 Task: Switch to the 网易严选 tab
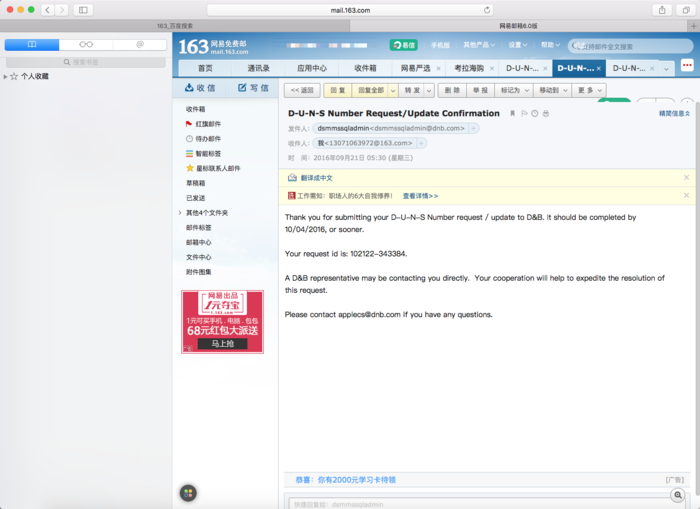[x=415, y=68]
